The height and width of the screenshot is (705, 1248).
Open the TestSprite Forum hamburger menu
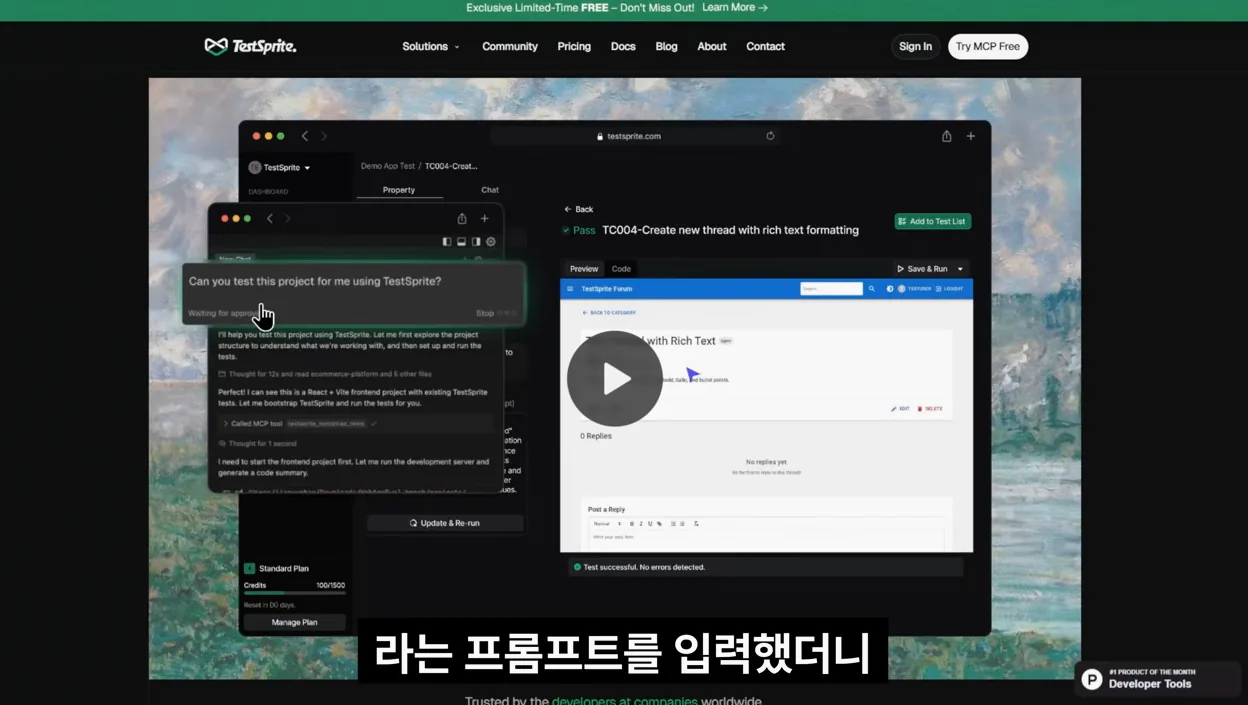coord(570,289)
